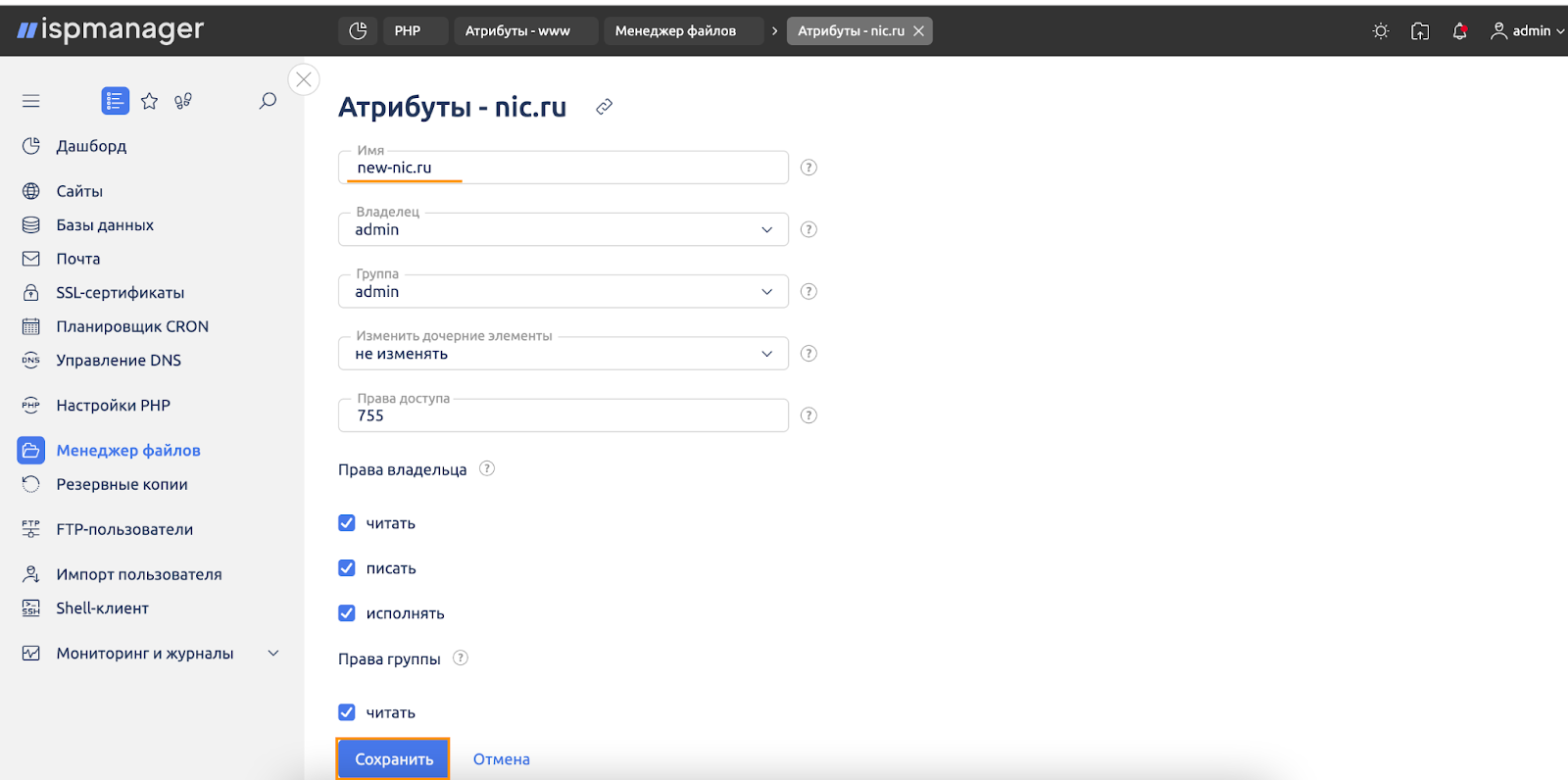Open Управление DNS
Viewport: 1568px width, 780px height.
(119, 361)
